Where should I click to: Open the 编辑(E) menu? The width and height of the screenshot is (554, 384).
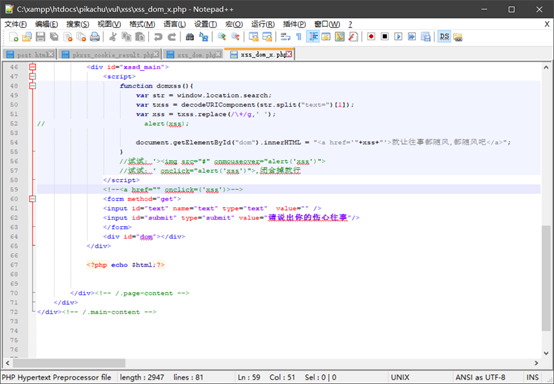[x=47, y=24]
